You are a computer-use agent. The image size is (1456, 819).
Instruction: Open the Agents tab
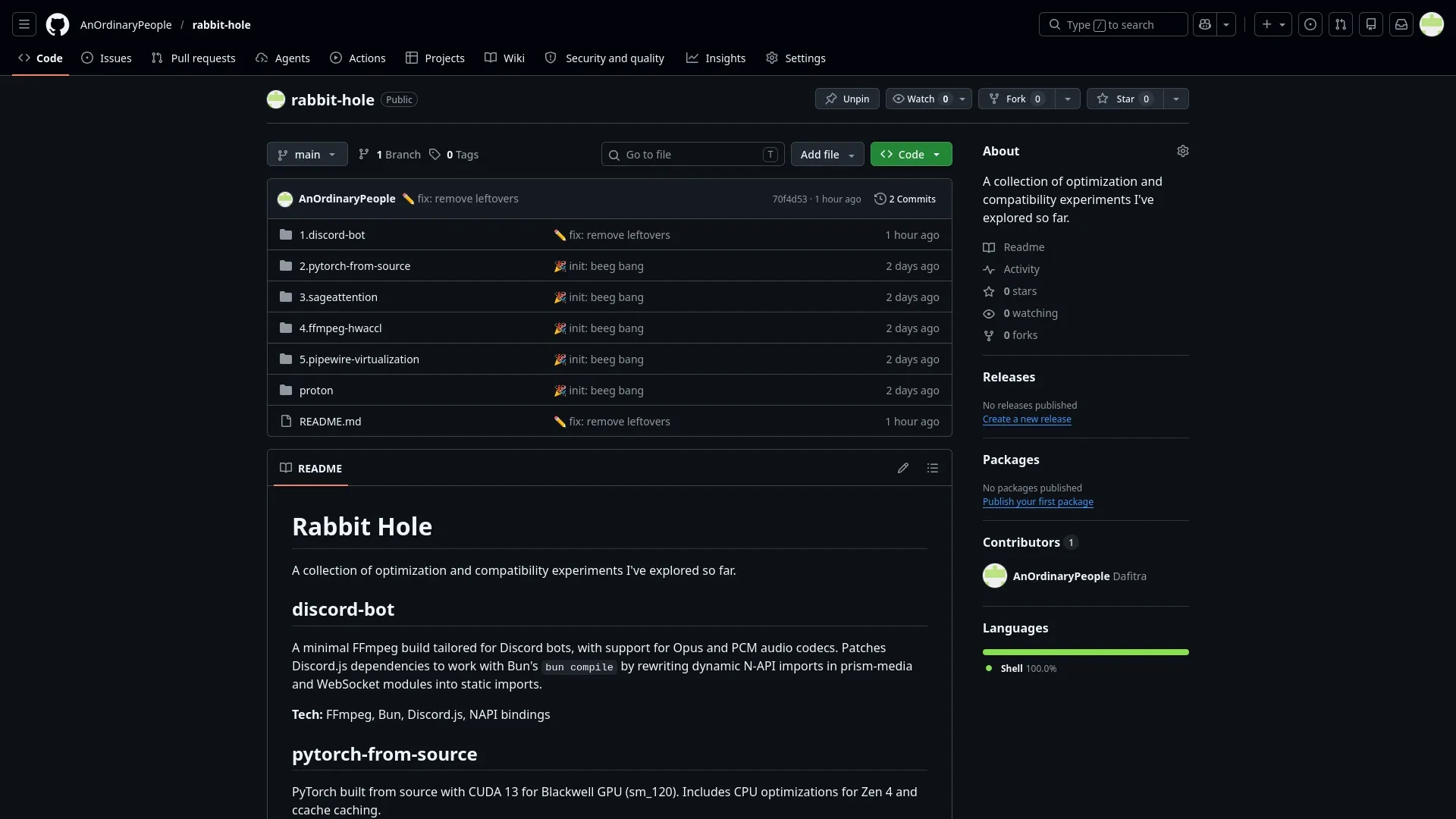(x=283, y=58)
